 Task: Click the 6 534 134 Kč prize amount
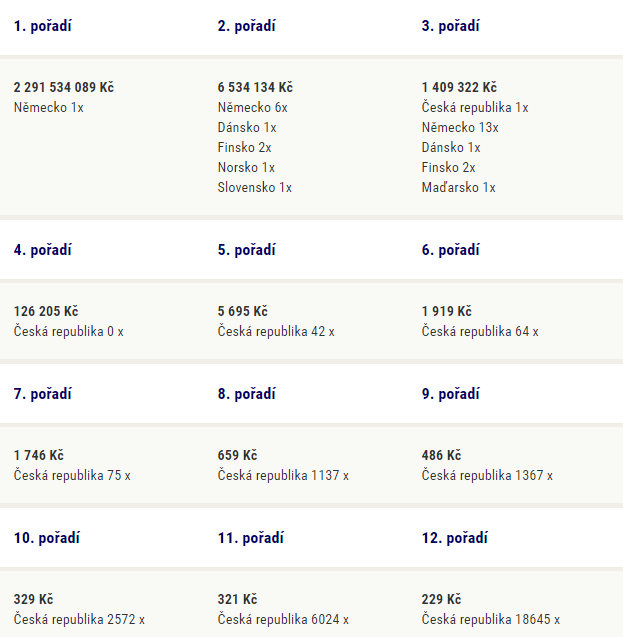255,87
